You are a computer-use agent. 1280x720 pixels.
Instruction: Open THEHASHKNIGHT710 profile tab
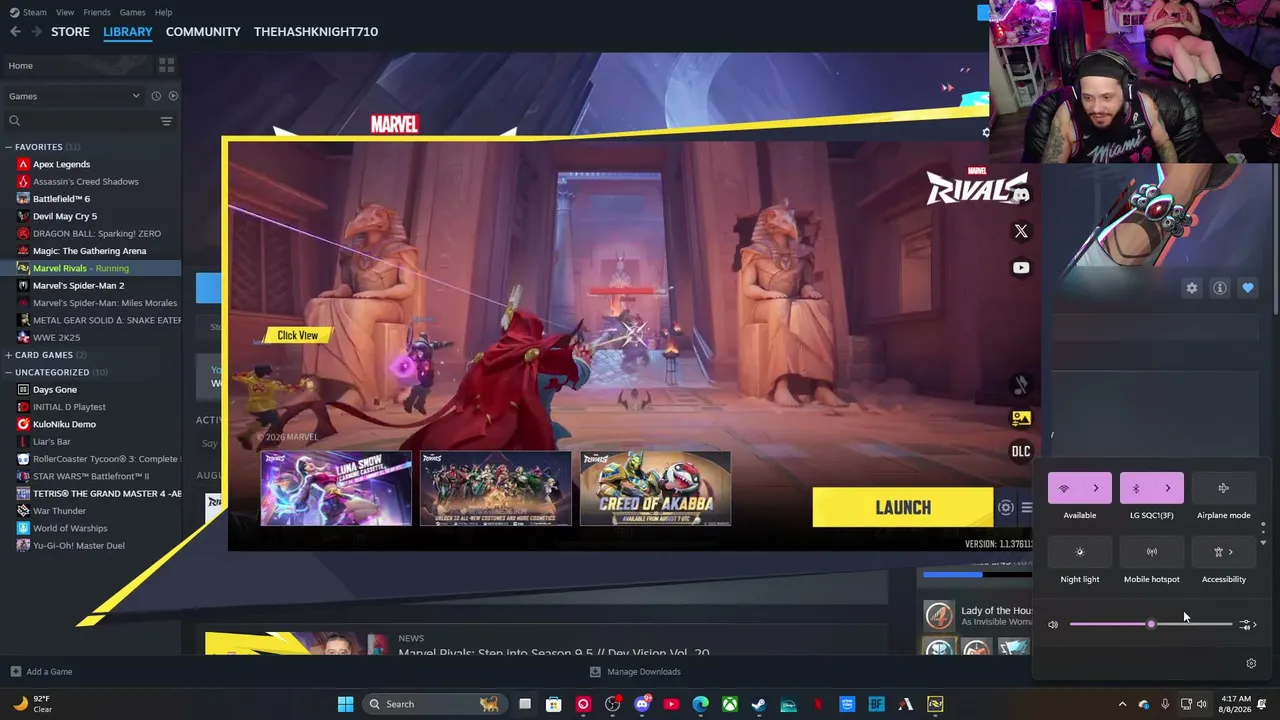[x=316, y=32]
